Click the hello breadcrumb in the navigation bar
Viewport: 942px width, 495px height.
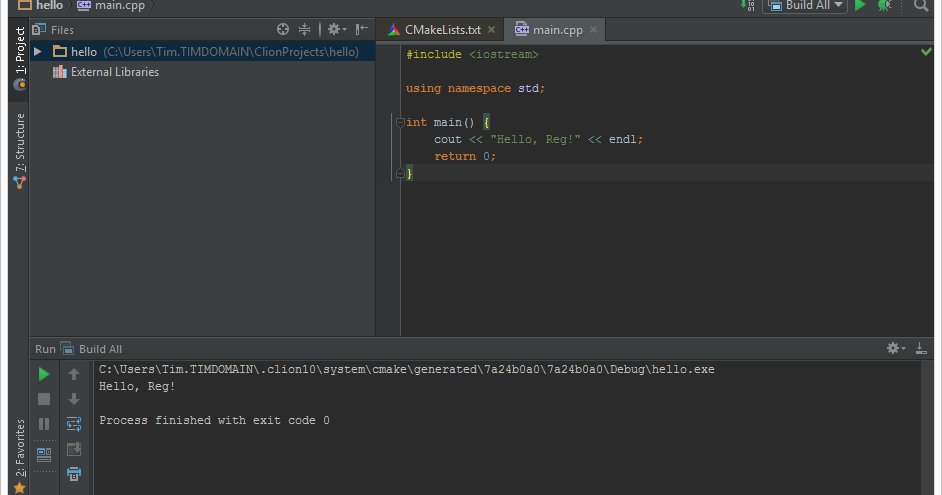tap(41, 5)
